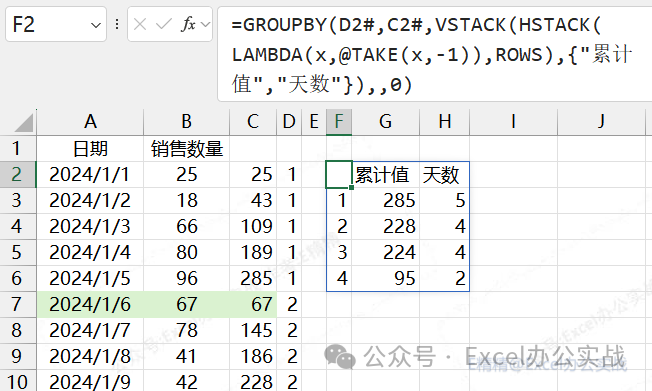This screenshot has height=391, width=652.
Task: Select column H header
Action: 445,122
